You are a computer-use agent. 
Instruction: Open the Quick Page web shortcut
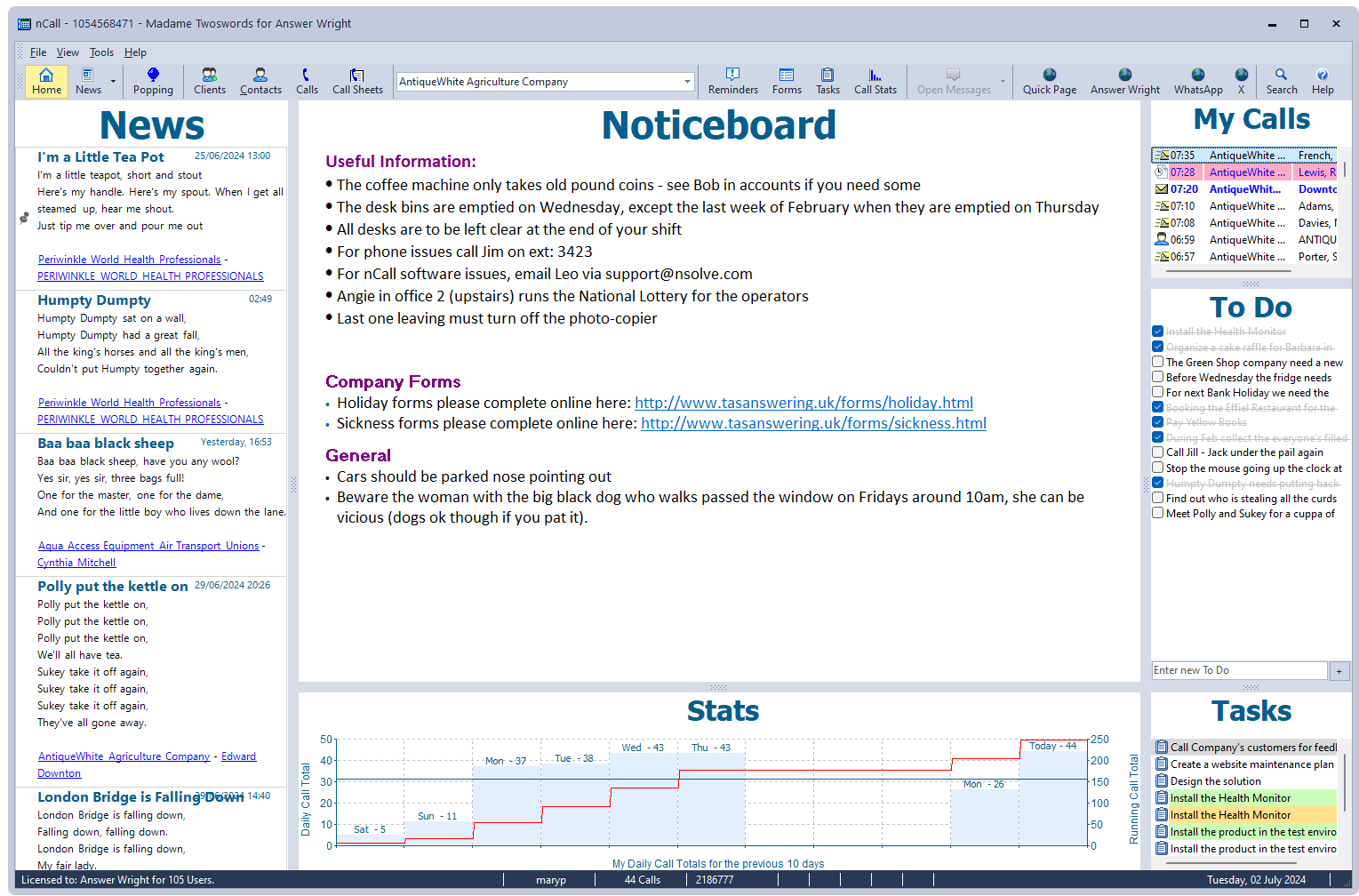[1049, 81]
